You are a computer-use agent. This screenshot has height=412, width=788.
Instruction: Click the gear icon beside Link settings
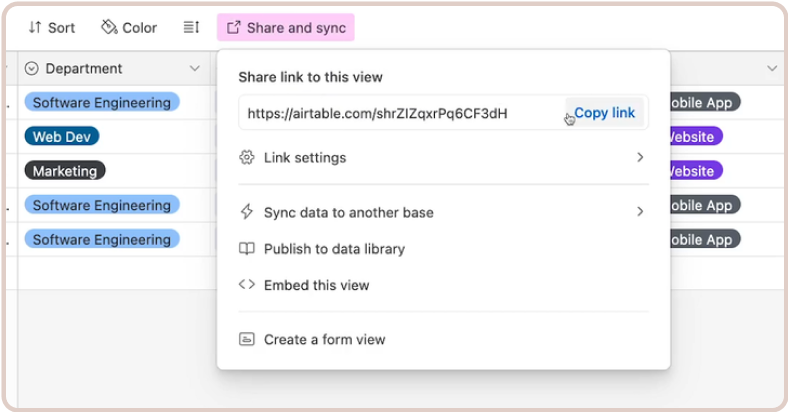(246, 158)
